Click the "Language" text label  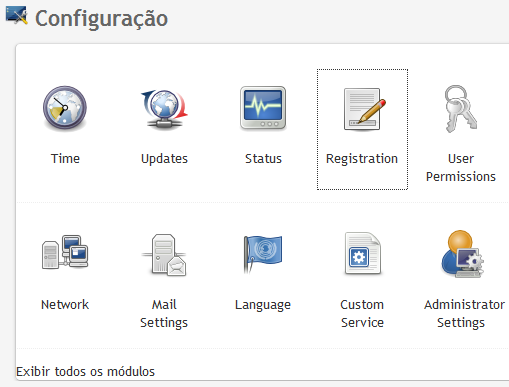(x=263, y=305)
